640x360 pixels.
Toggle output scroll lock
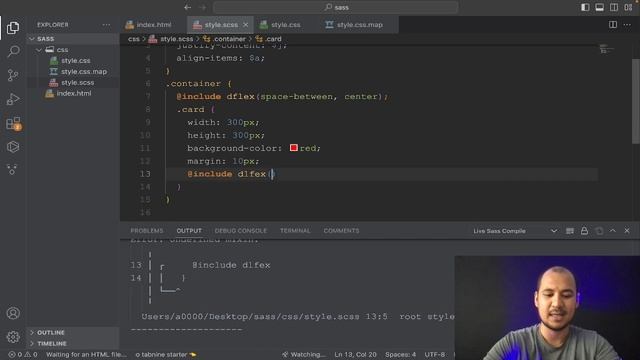coord(584,231)
